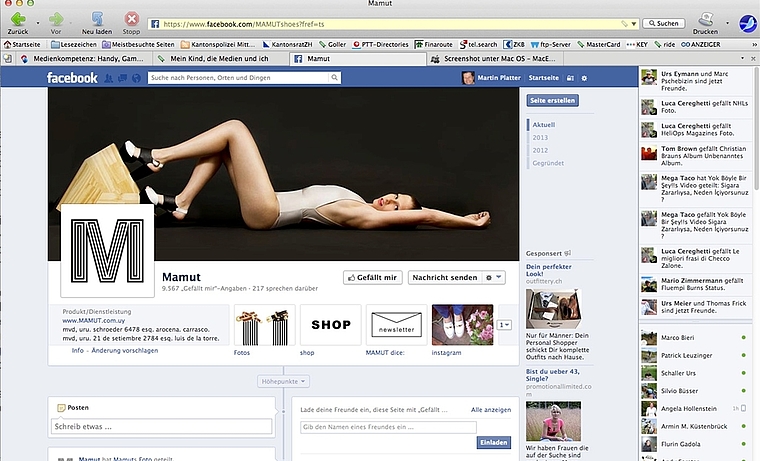Click the Facebook search box
Image resolution: width=760 pixels, height=461 pixels.
[238, 78]
